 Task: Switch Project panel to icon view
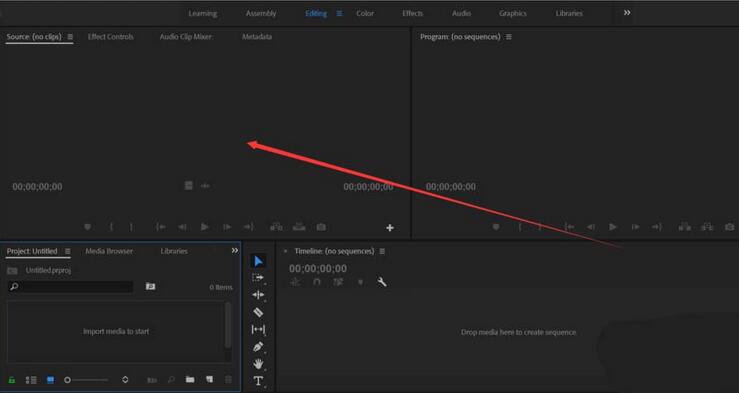click(50, 380)
